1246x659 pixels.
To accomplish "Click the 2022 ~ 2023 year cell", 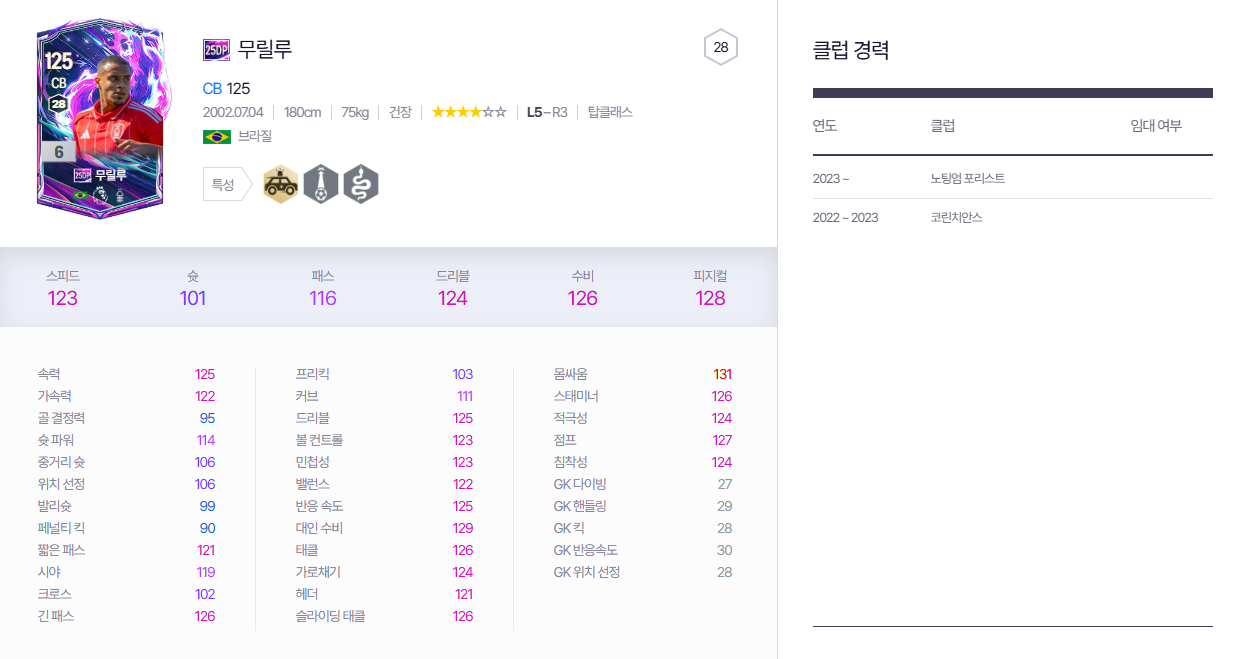I will pos(846,218).
